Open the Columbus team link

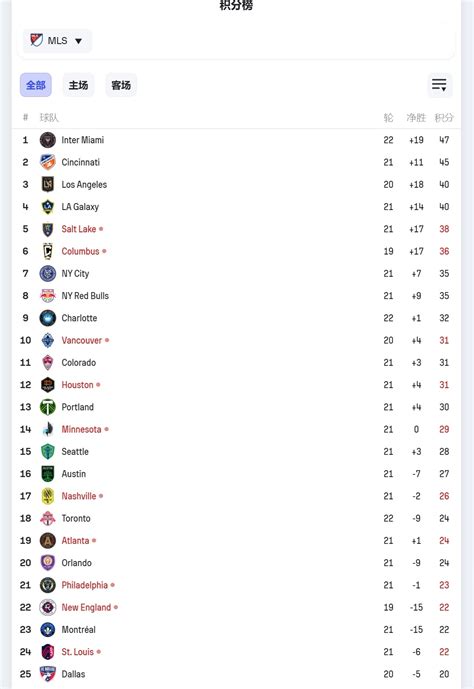80,251
